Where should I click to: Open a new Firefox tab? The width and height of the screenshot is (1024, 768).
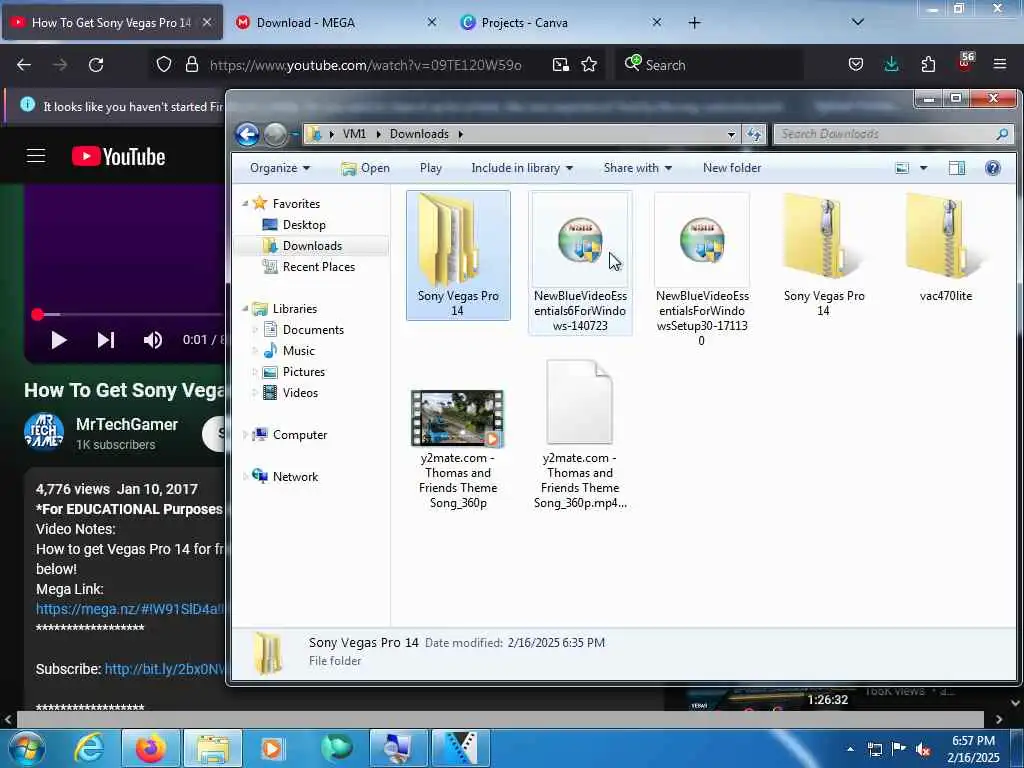click(694, 23)
